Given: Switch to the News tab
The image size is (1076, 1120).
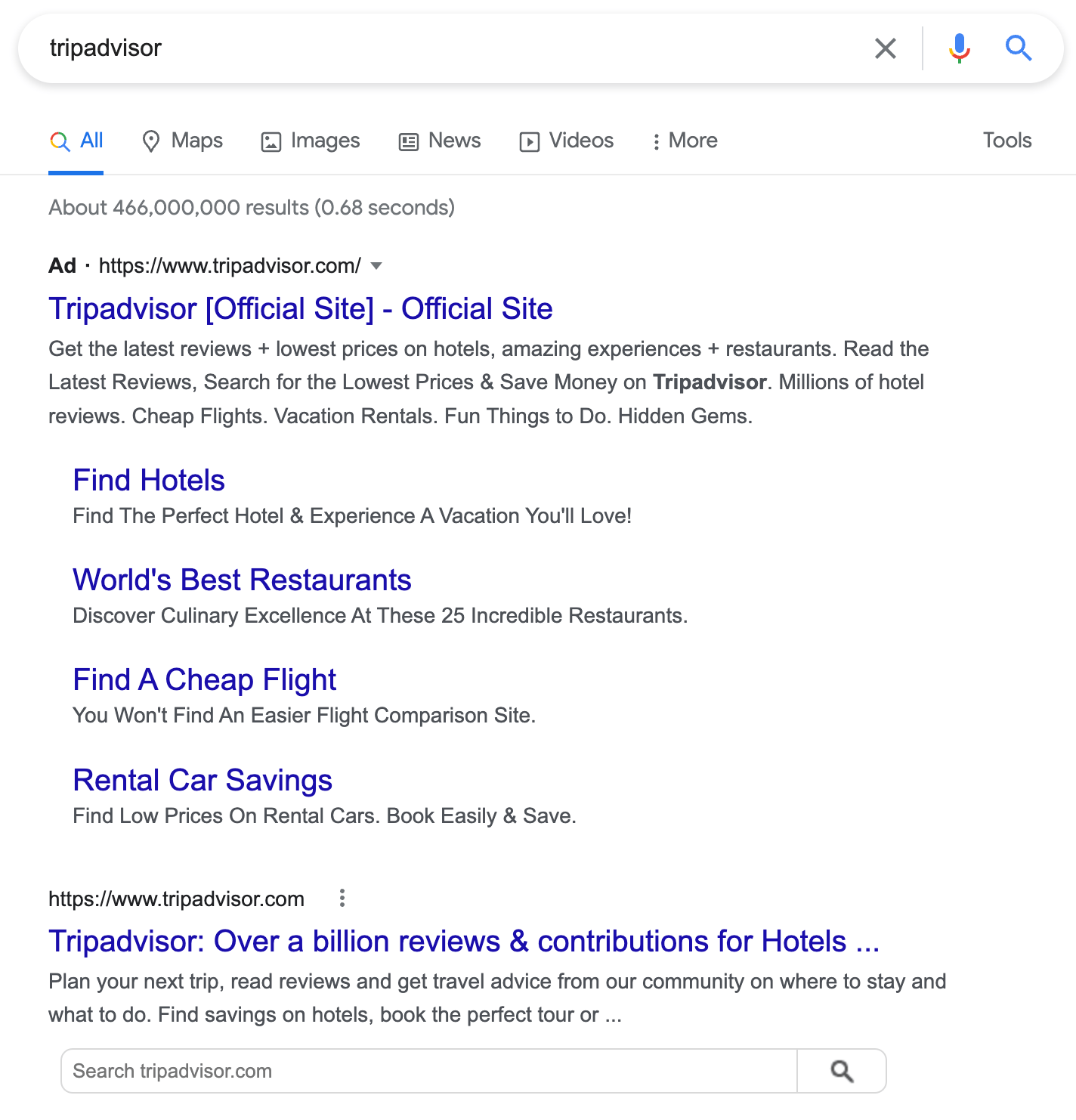Looking at the screenshot, I should click(x=440, y=141).
